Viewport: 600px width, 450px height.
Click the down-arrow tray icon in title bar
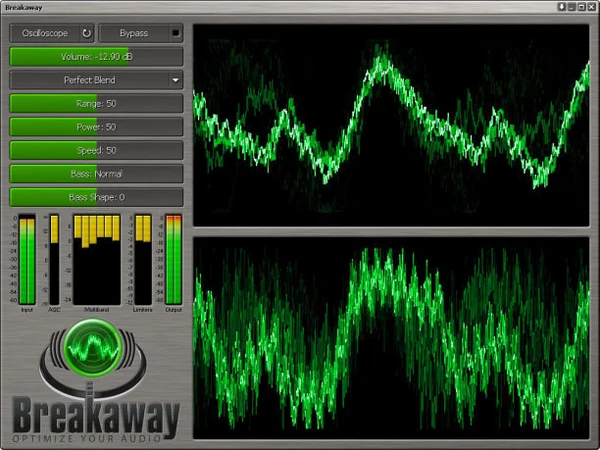tap(561, 7)
